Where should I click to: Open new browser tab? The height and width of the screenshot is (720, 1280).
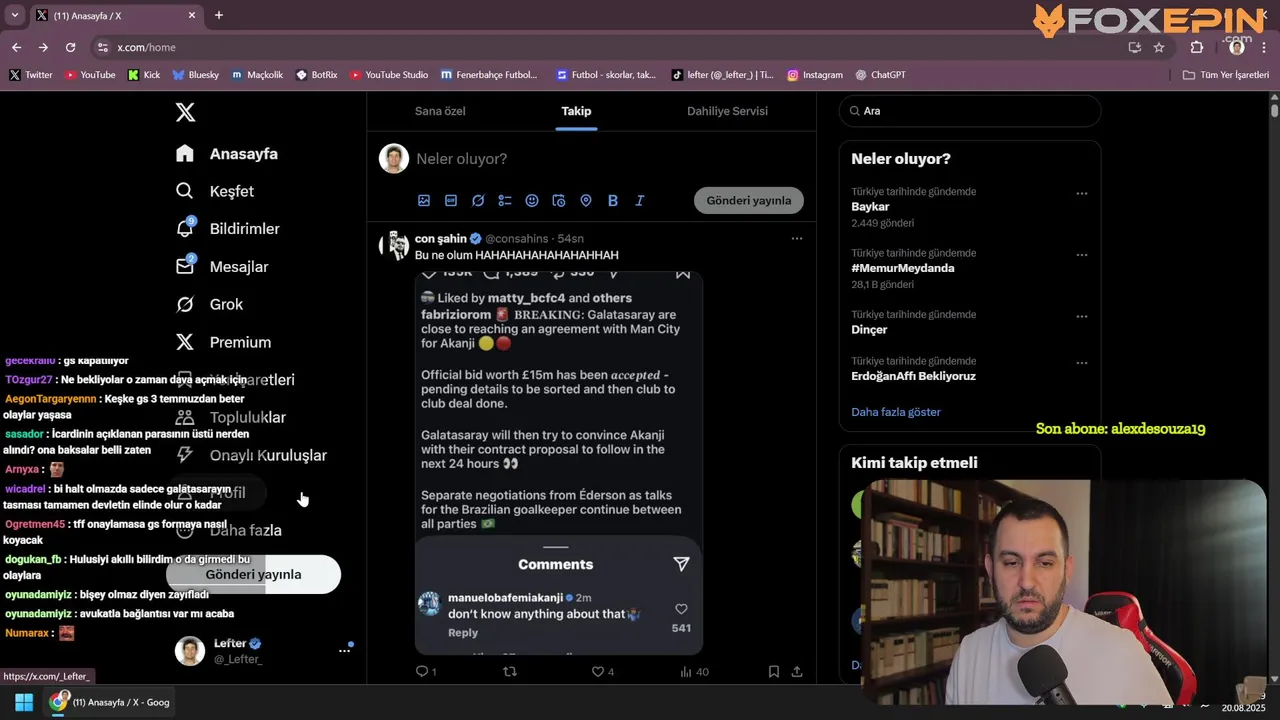point(219,15)
